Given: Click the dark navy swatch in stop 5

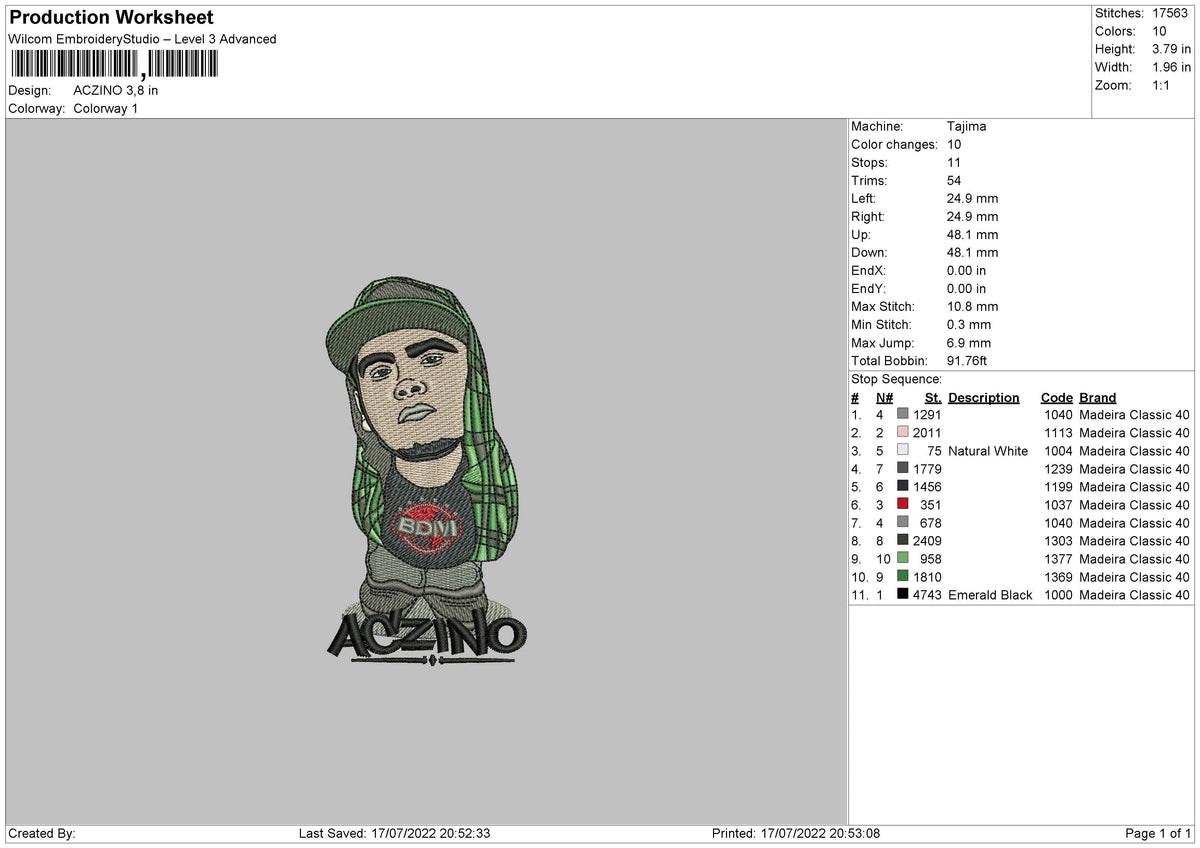Looking at the screenshot, I should (x=903, y=486).
